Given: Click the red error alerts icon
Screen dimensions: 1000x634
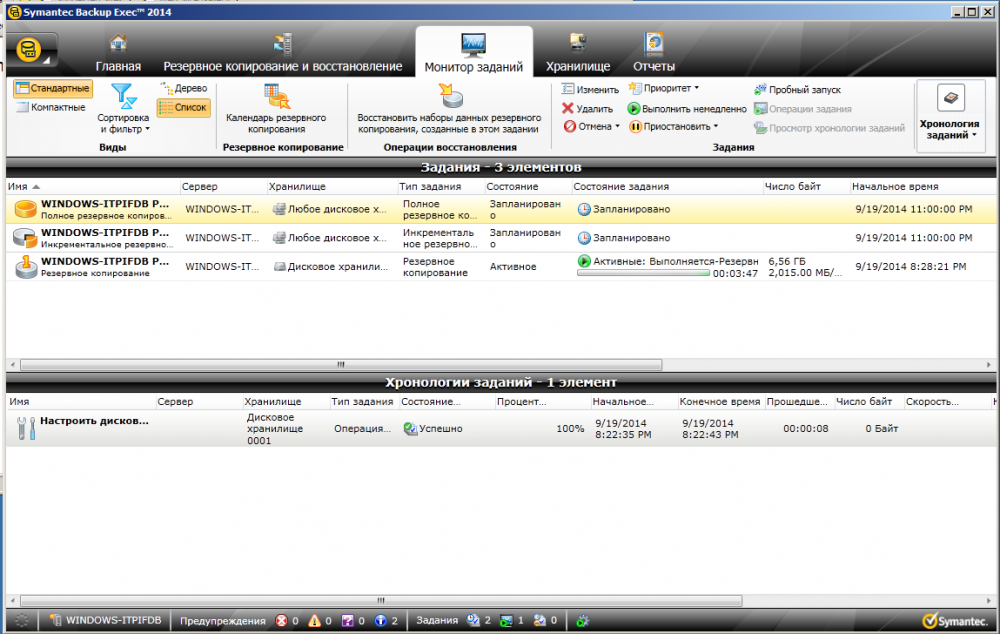Looking at the screenshot, I should click(x=281, y=621).
